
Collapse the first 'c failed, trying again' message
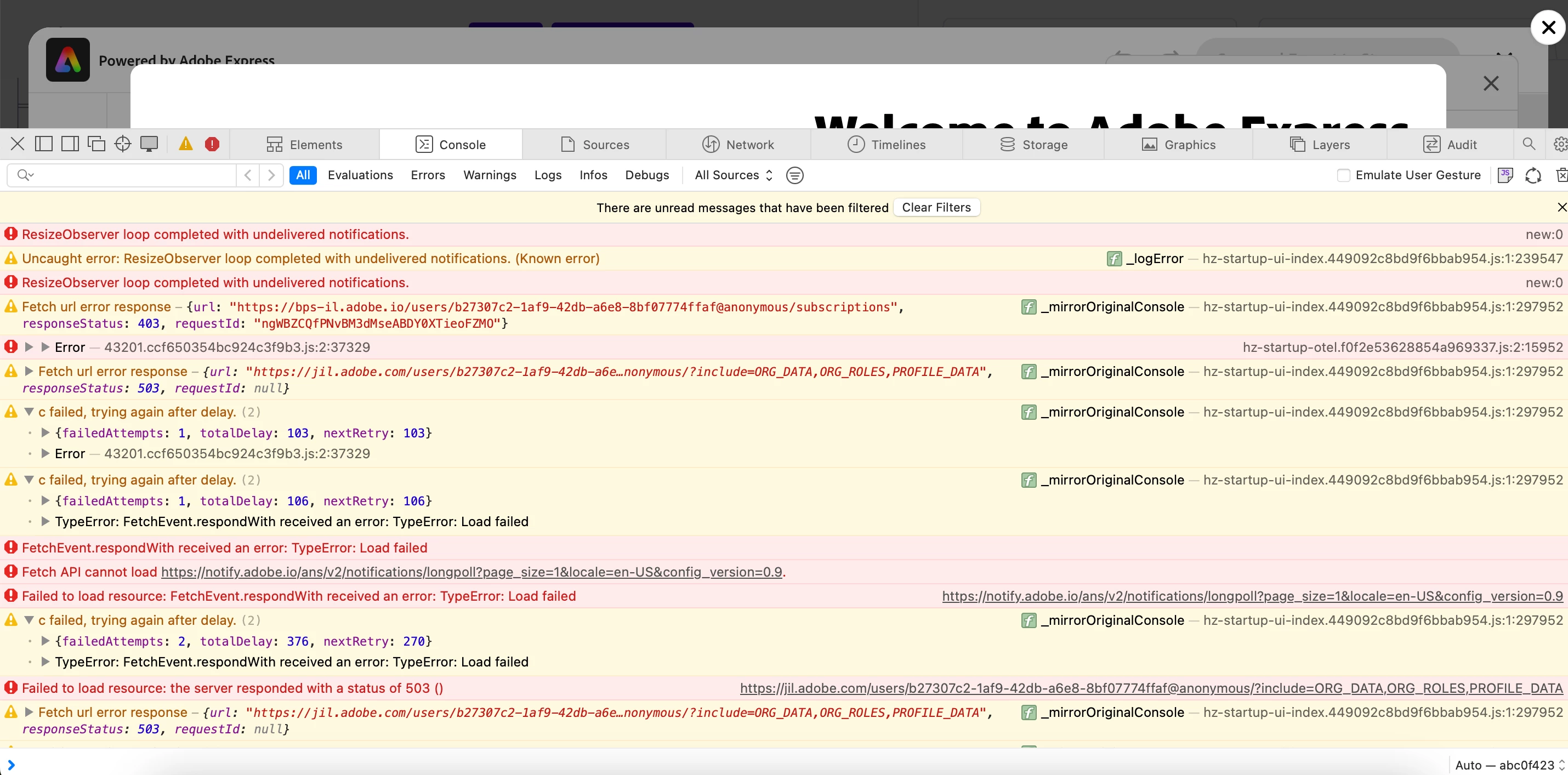pos(29,412)
